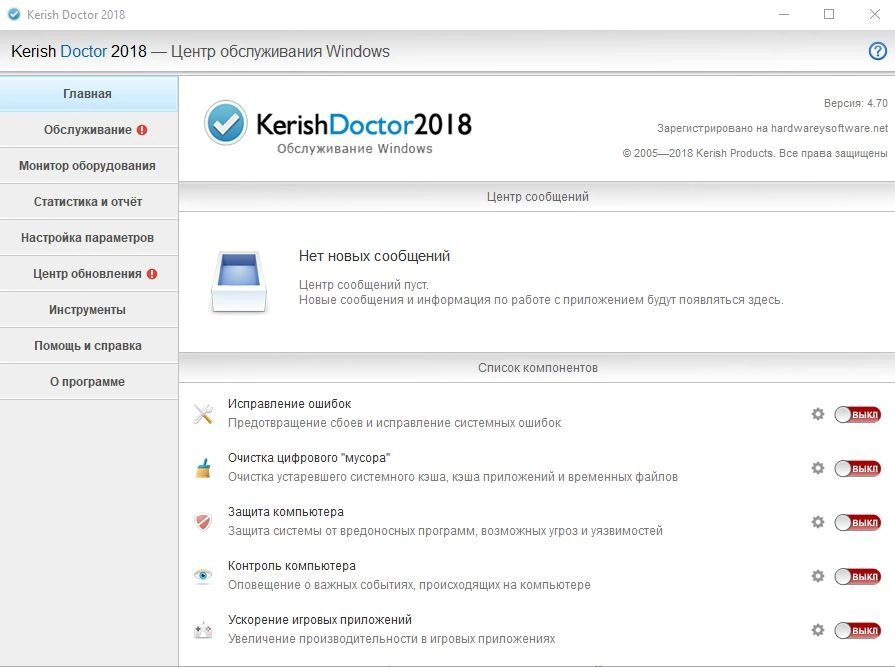
Task: Click the Kerish Doctor checkmark logo
Action: tap(226, 123)
